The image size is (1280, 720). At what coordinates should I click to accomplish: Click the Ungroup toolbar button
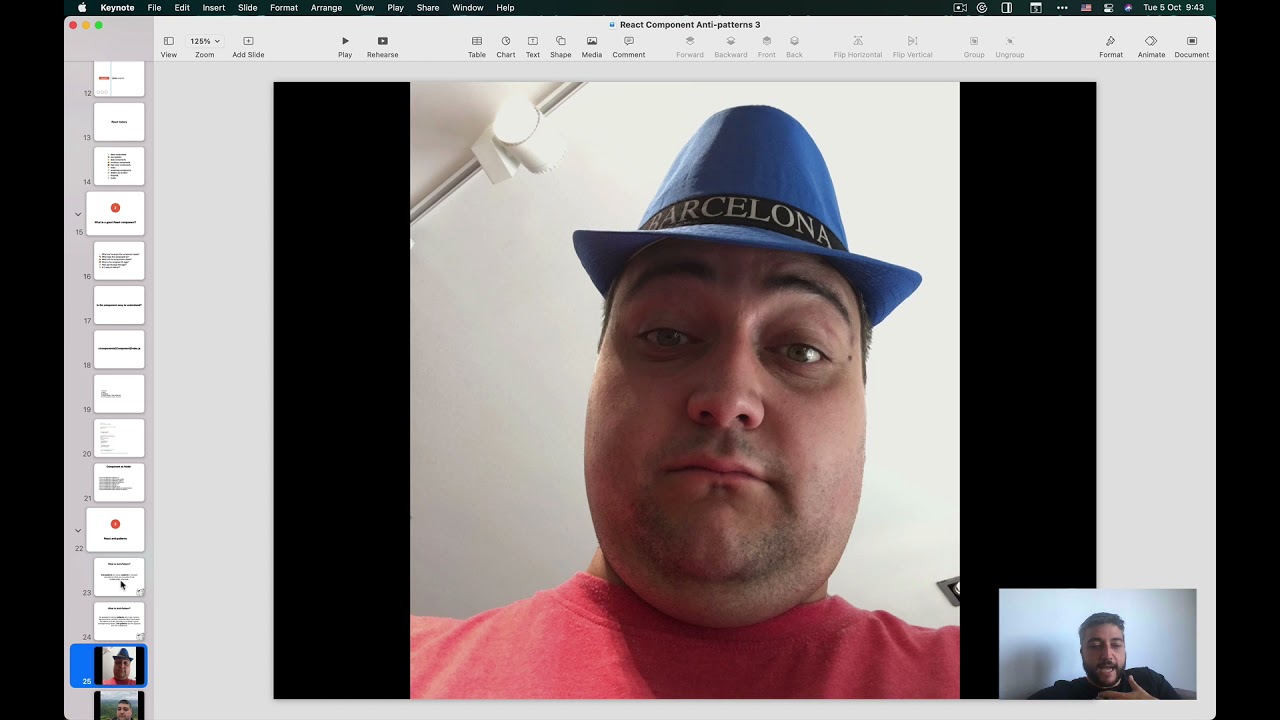coord(1010,47)
